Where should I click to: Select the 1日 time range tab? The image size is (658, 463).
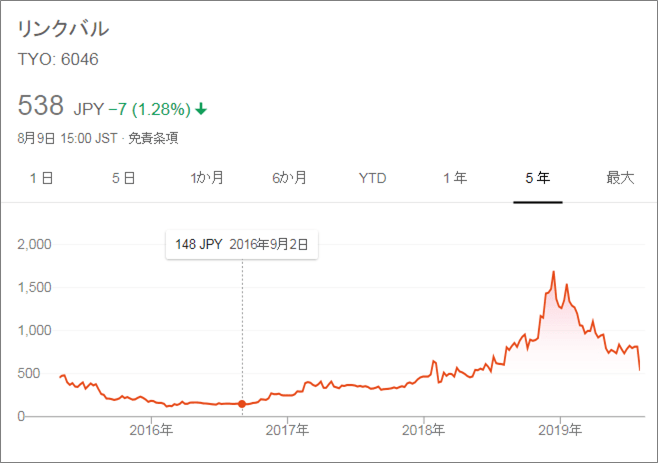tap(42, 178)
